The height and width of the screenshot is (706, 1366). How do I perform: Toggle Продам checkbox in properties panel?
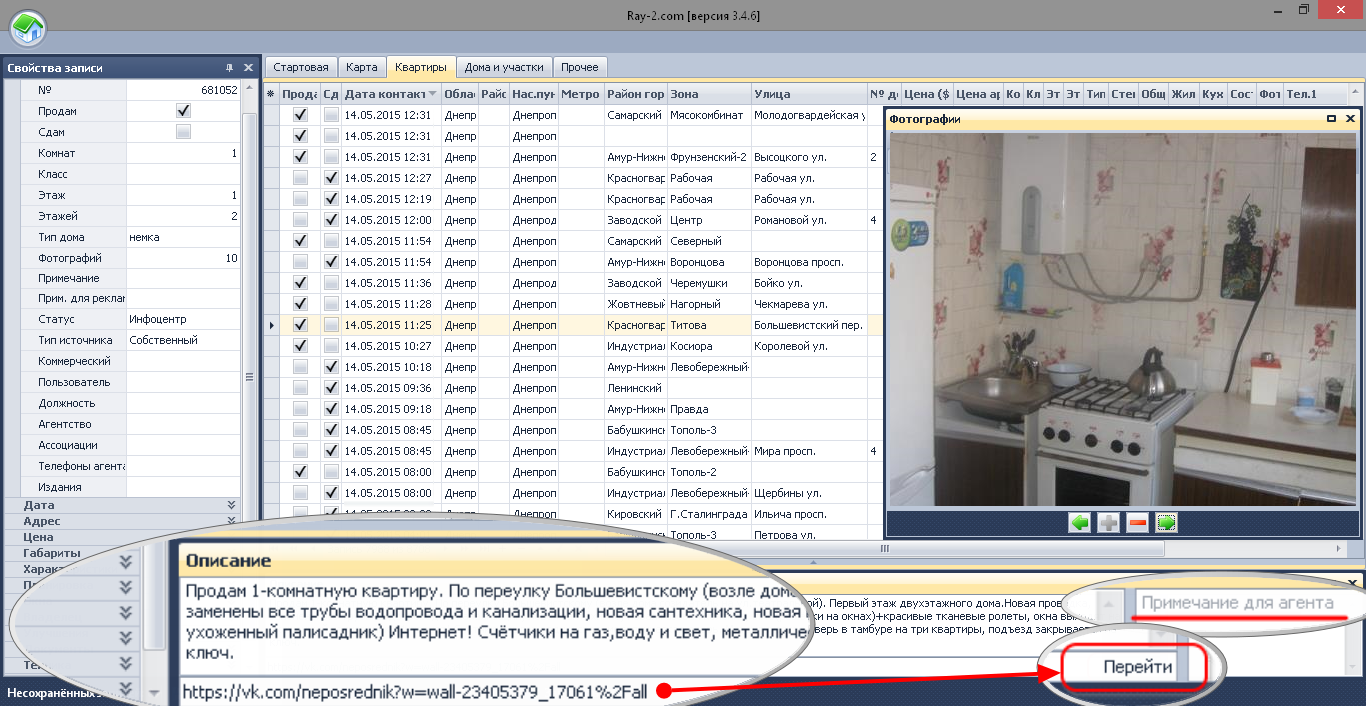(183, 111)
